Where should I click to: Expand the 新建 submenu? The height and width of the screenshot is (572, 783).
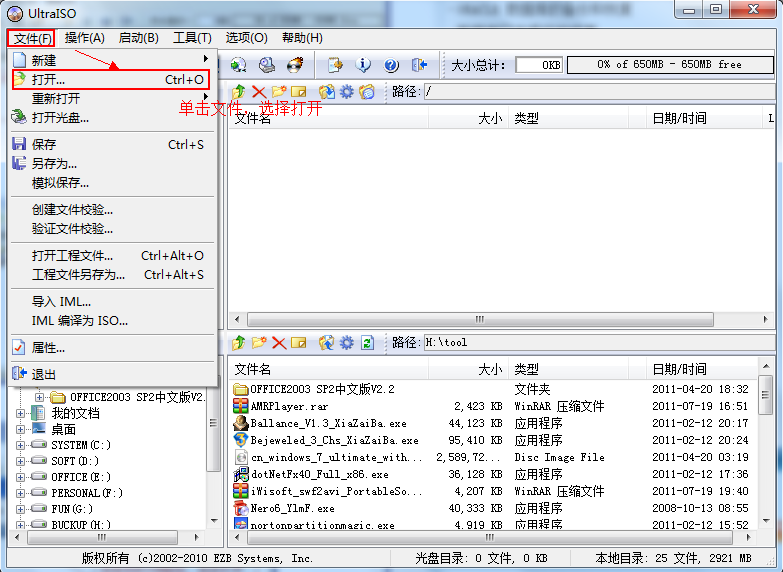pyautogui.click(x=110, y=60)
